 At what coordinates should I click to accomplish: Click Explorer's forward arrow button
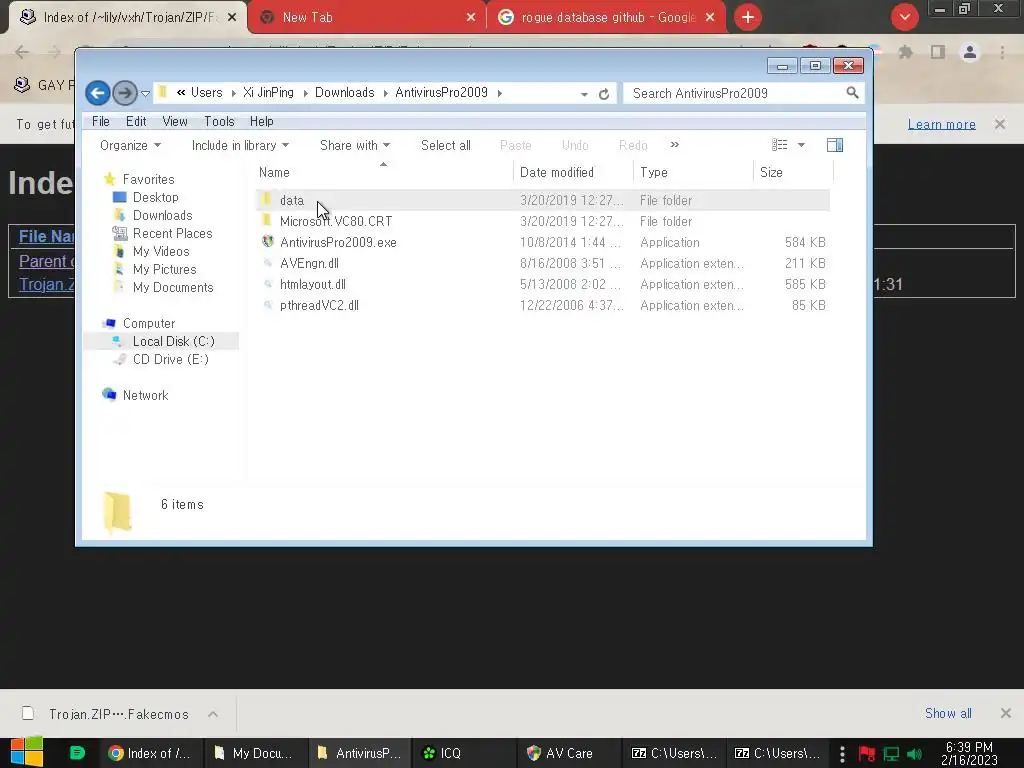tap(124, 93)
